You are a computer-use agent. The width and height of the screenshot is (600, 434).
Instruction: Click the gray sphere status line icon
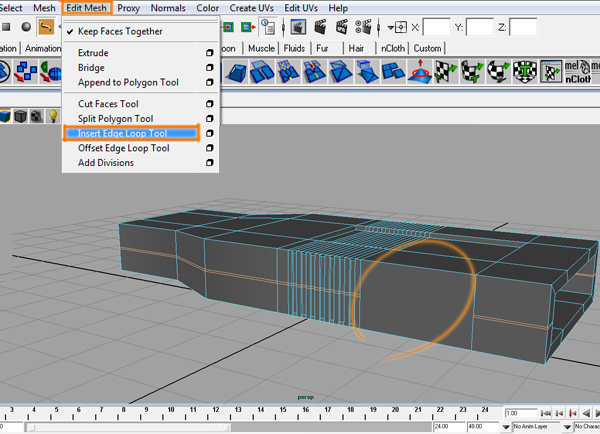pyautogui.click(x=26, y=27)
